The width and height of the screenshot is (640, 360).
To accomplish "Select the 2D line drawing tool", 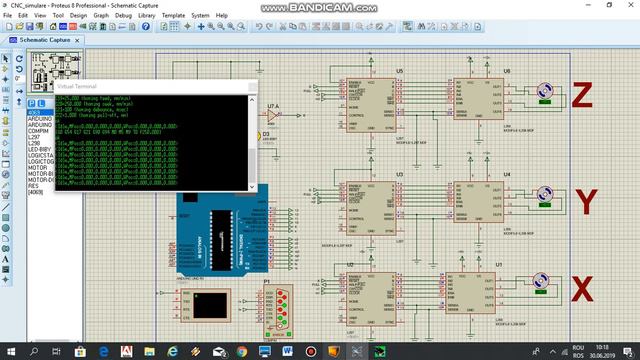I will point(5,207).
